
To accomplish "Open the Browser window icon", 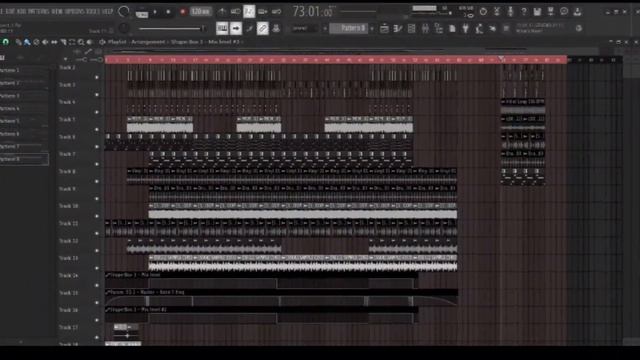I will click(439, 28).
